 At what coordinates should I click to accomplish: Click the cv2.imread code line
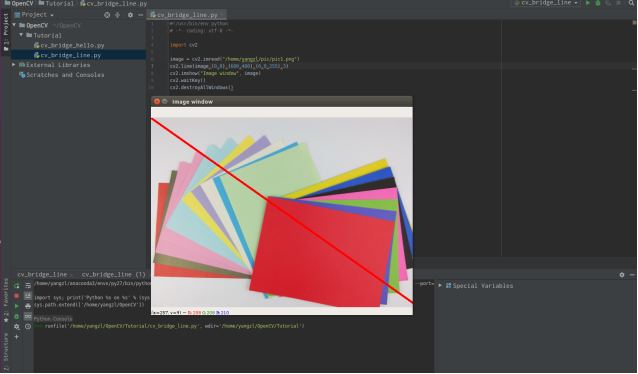[234, 59]
